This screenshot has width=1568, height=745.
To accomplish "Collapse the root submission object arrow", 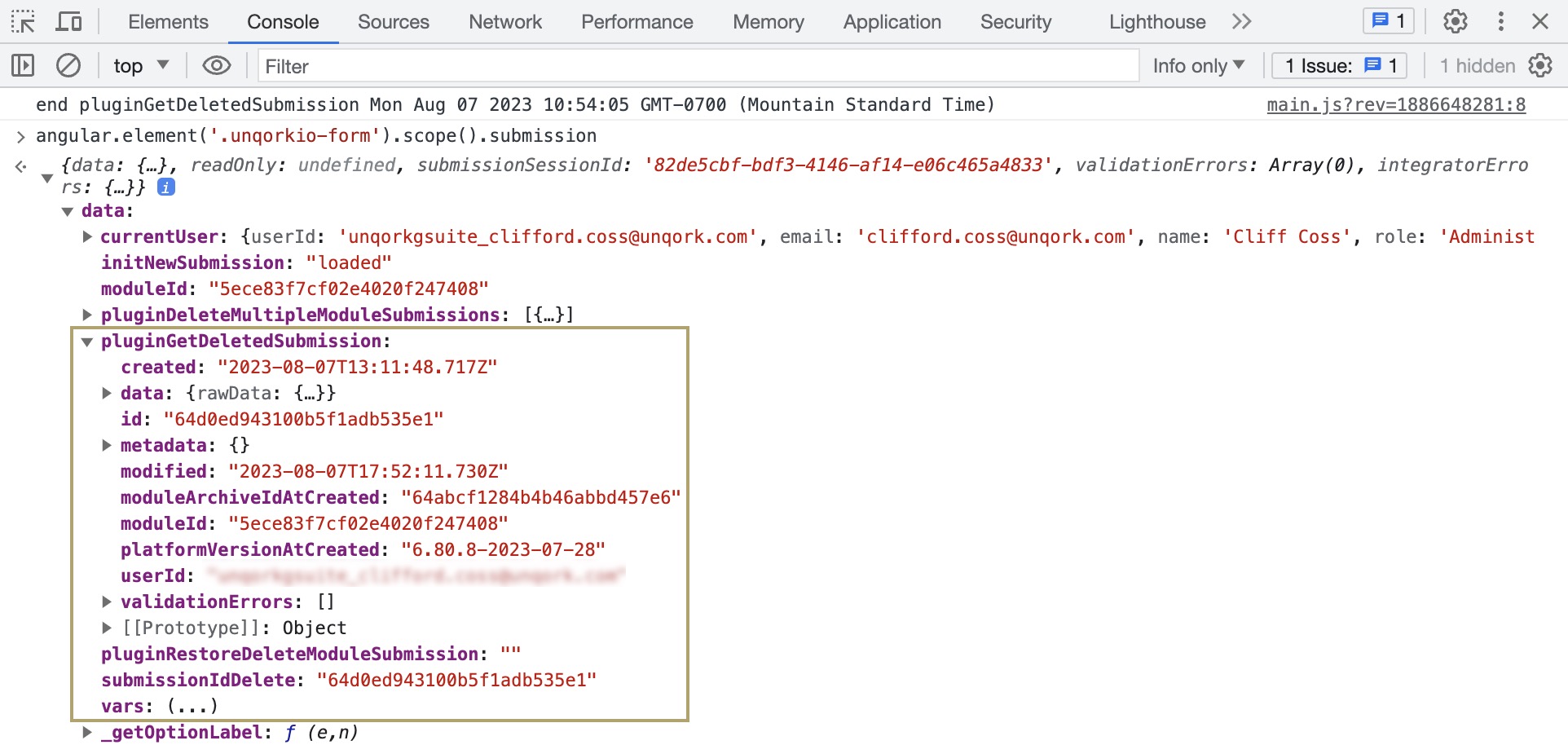I will (x=47, y=178).
